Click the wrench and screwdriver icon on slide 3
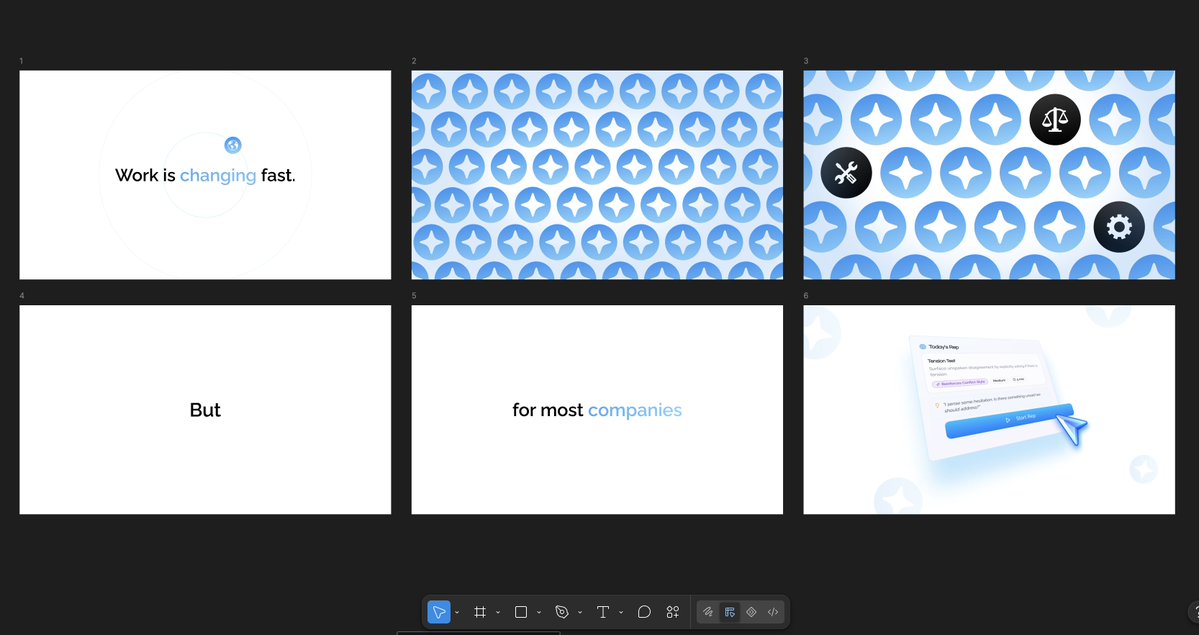This screenshot has height=635, width=1199. tap(846, 173)
